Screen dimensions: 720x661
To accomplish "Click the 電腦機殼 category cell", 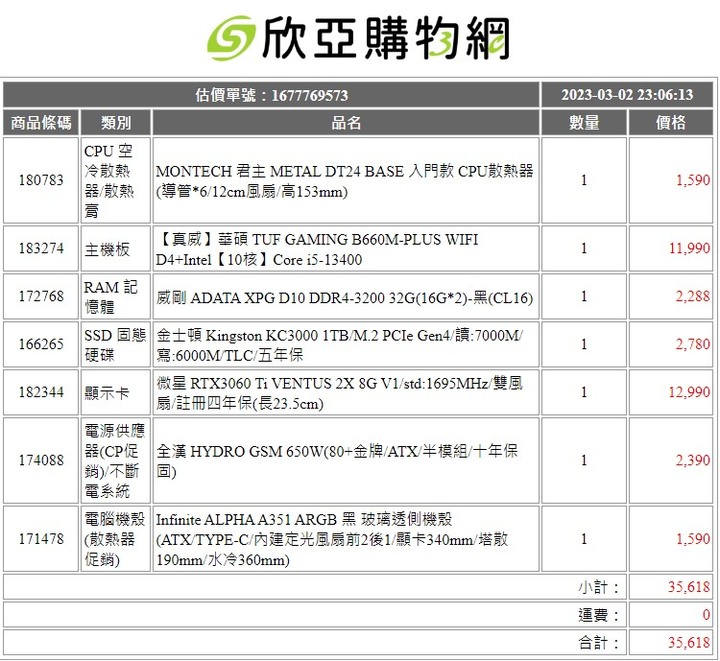I will (x=114, y=539).
